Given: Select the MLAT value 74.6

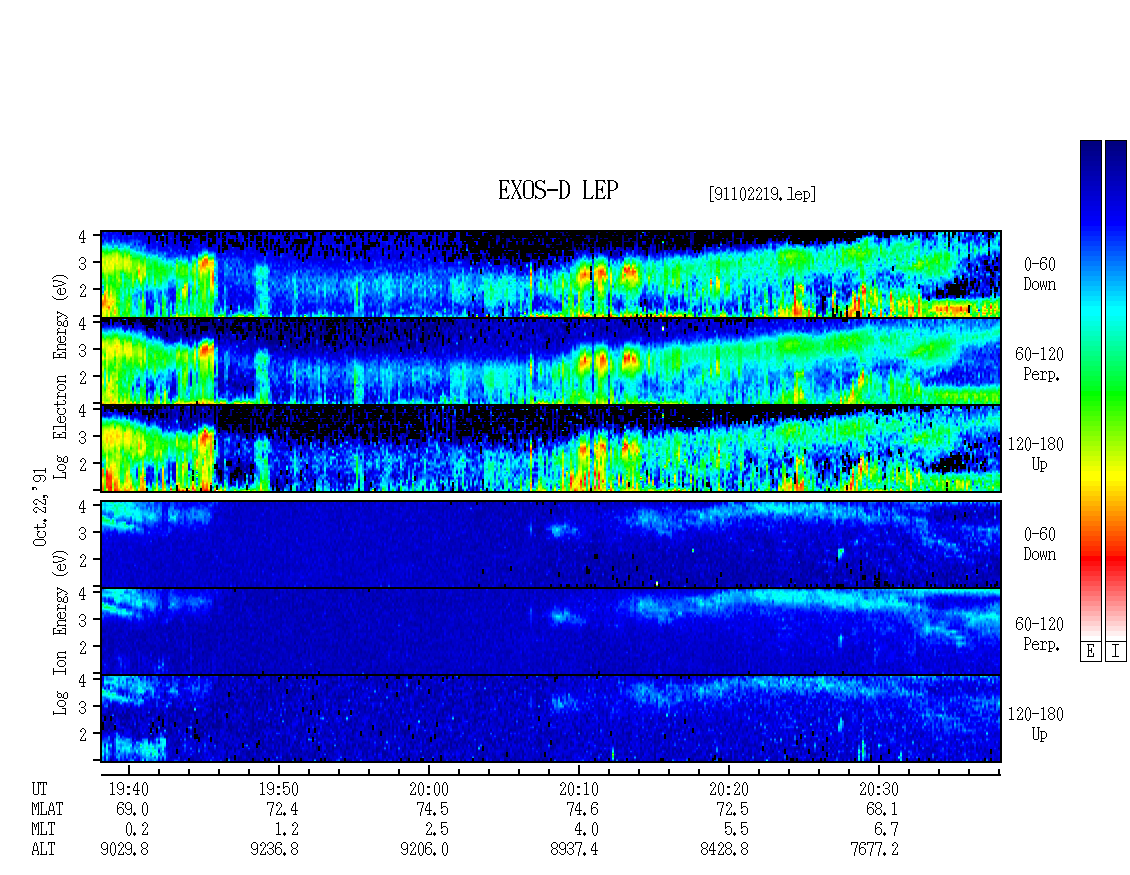Looking at the screenshot, I should [582, 809].
